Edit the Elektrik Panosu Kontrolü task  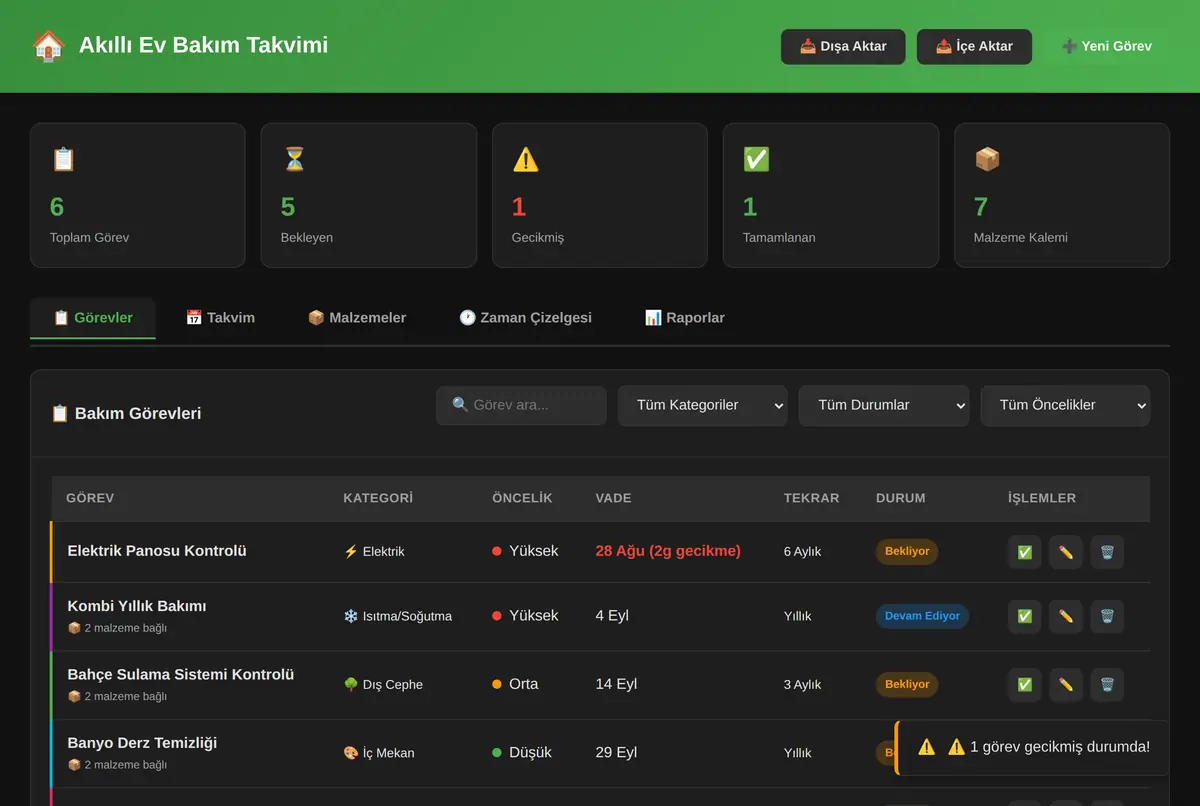point(1066,552)
